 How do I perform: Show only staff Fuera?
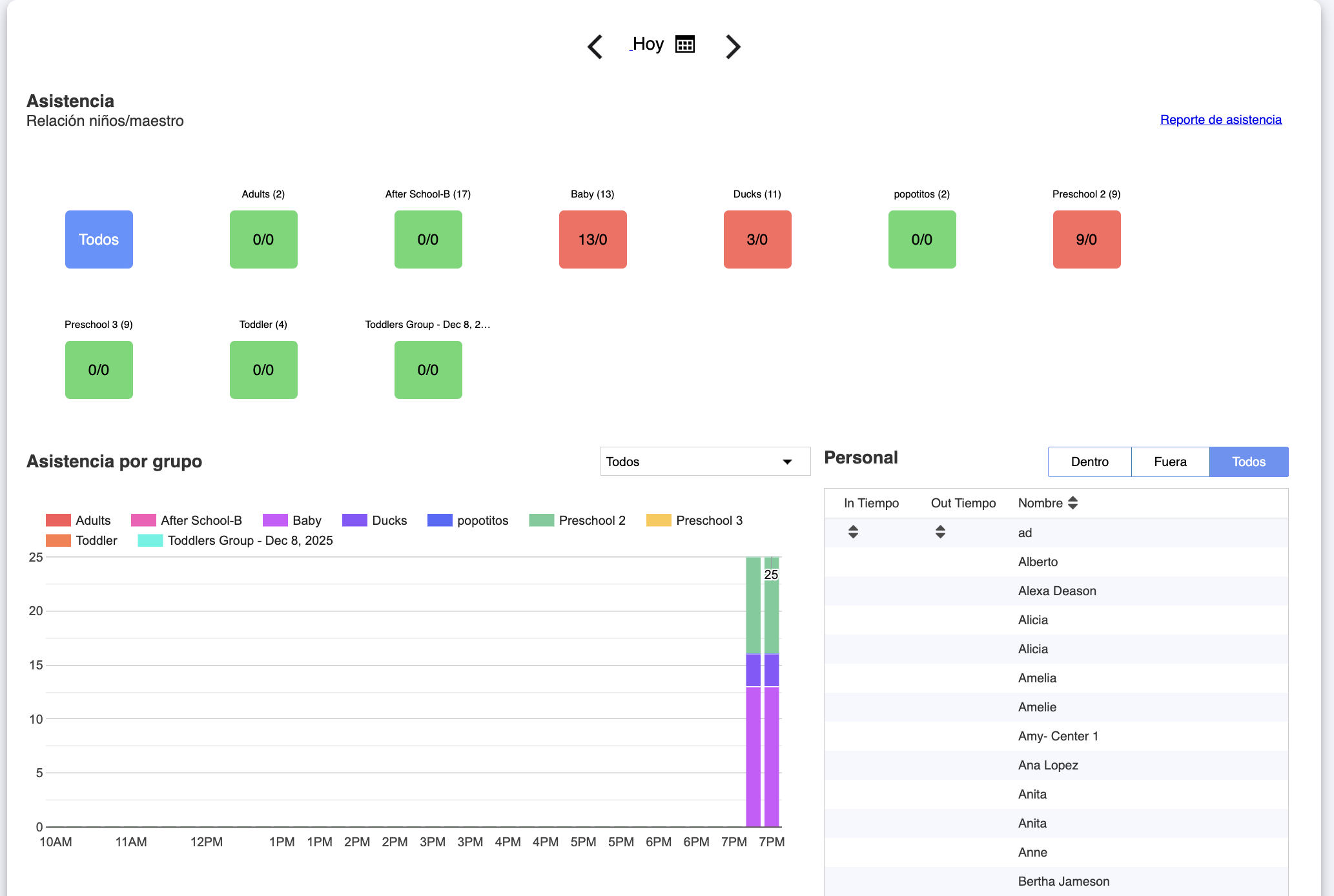(x=1170, y=462)
